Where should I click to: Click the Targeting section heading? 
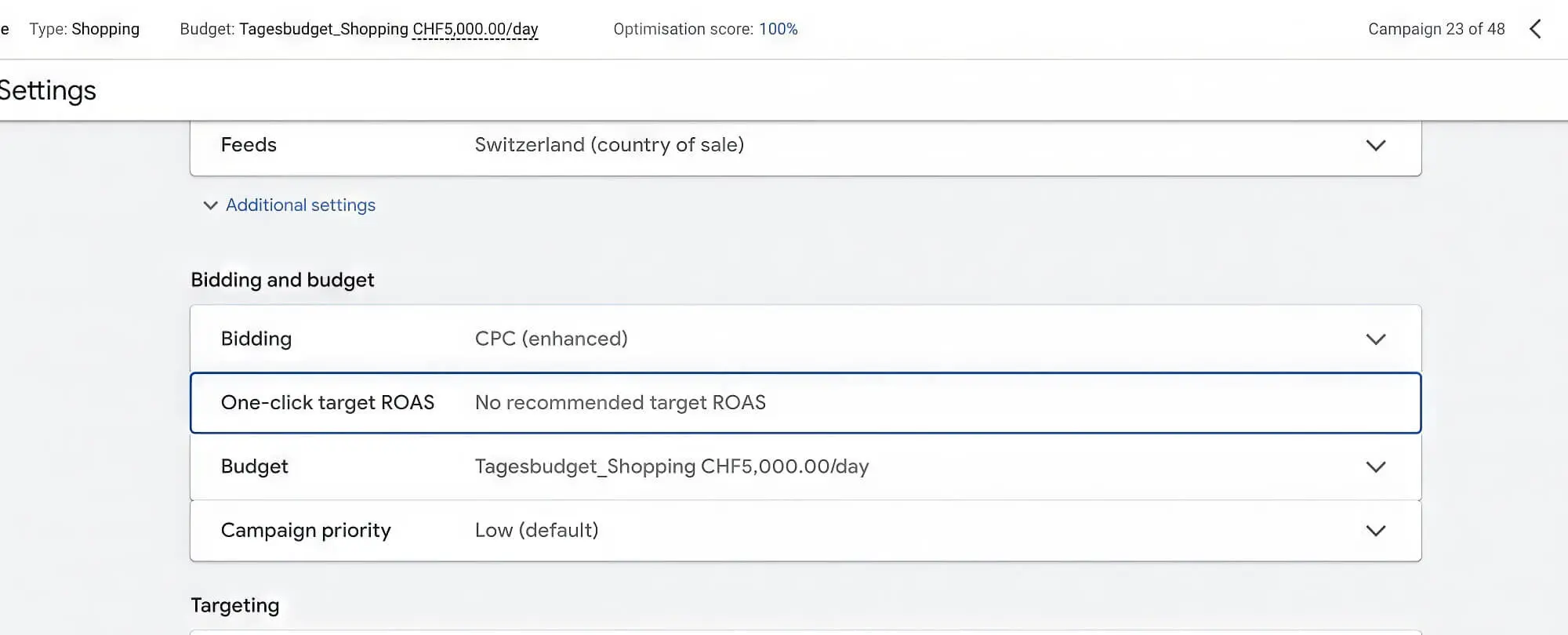click(234, 605)
